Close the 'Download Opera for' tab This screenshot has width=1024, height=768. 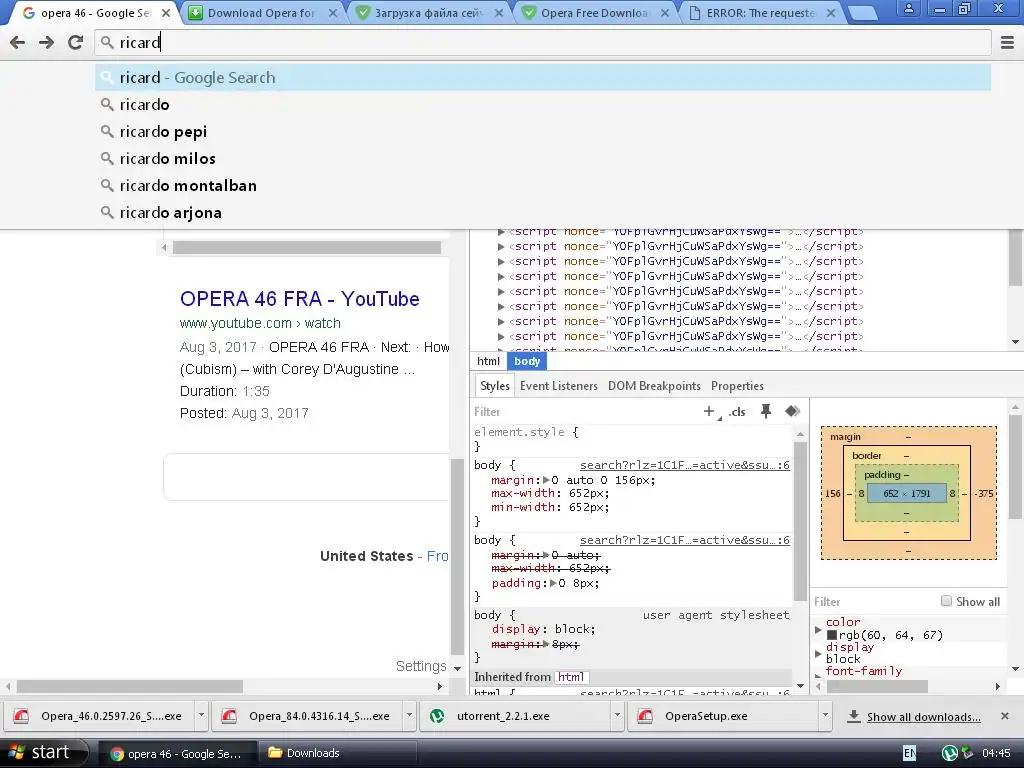click(x=333, y=13)
